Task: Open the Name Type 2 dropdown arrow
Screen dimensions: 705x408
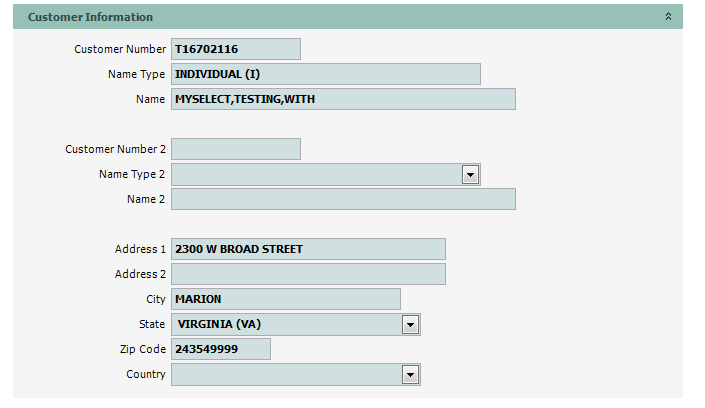Action: (x=470, y=174)
